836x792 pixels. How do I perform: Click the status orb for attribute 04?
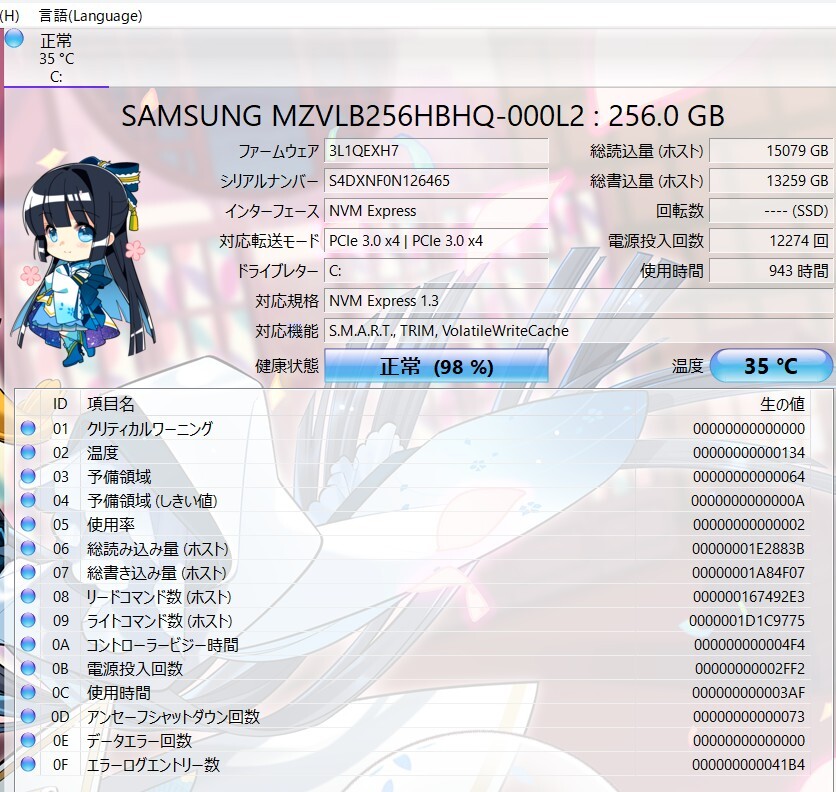pyautogui.click(x=28, y=500)
